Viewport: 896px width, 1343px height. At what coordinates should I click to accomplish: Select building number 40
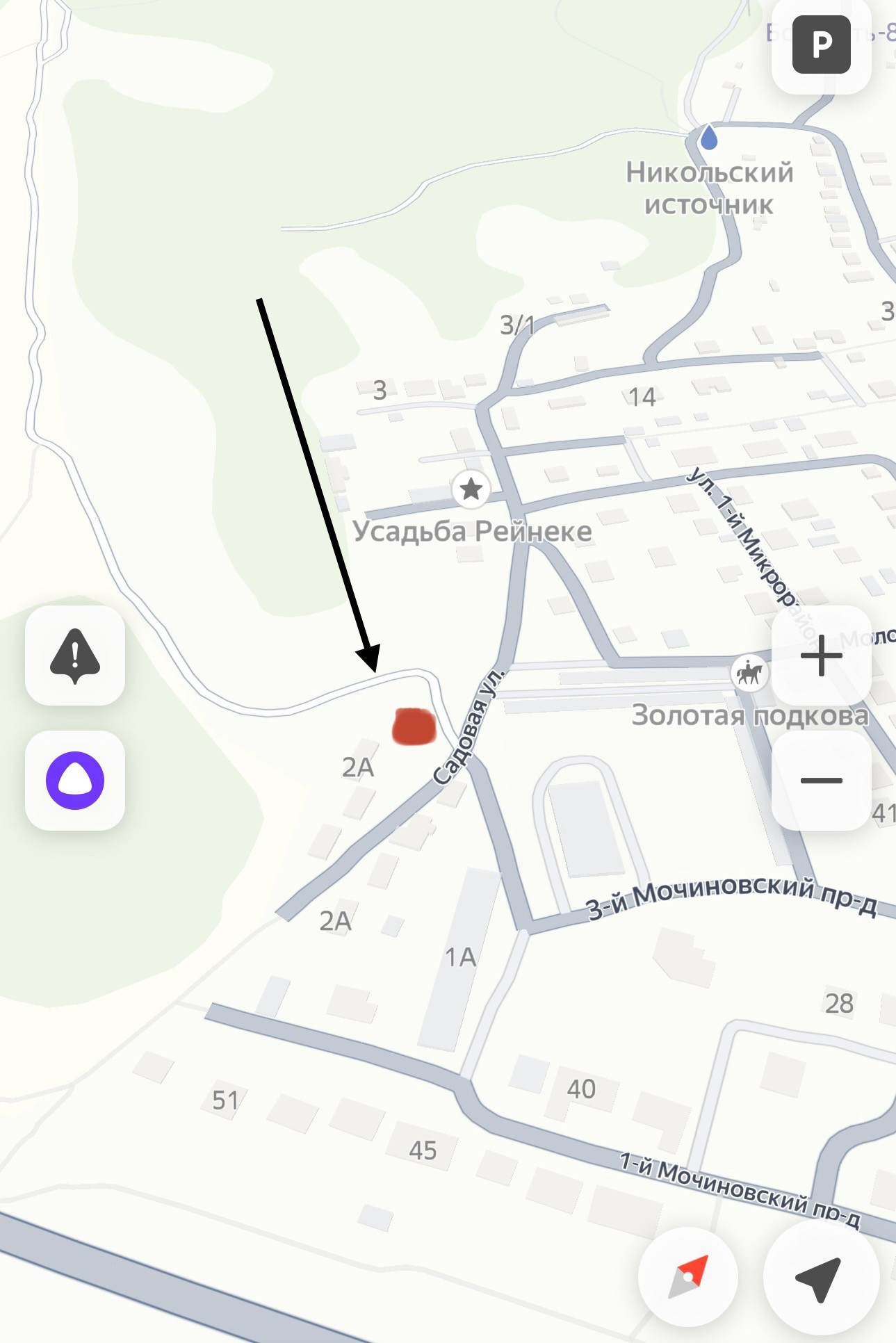coord(581,1089)
